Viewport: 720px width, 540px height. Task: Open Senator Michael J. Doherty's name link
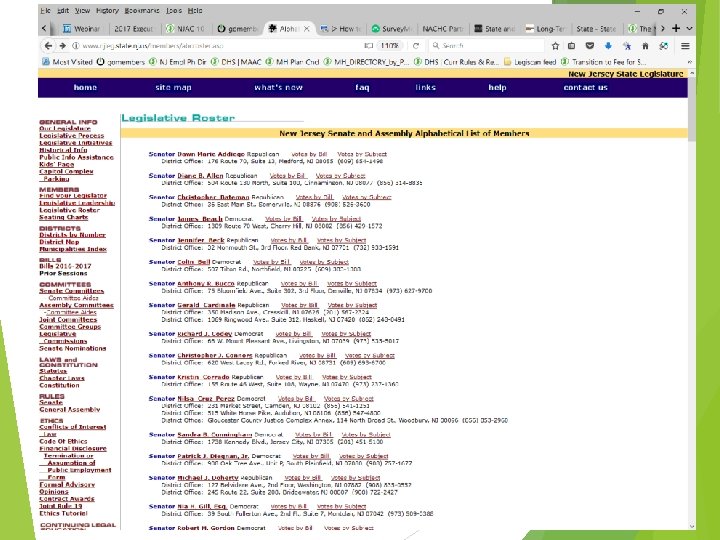coord(208,478)
